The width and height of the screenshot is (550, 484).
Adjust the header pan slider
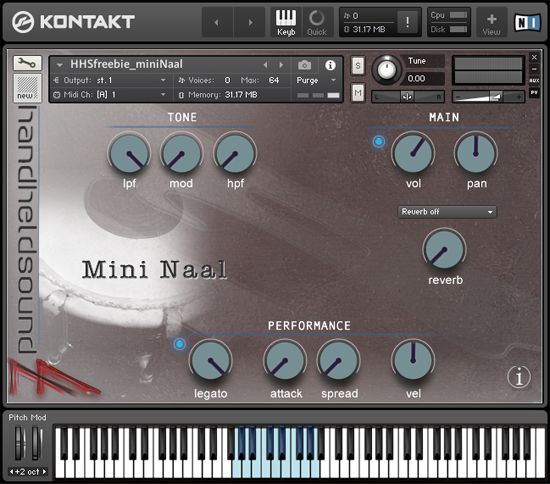408,97
